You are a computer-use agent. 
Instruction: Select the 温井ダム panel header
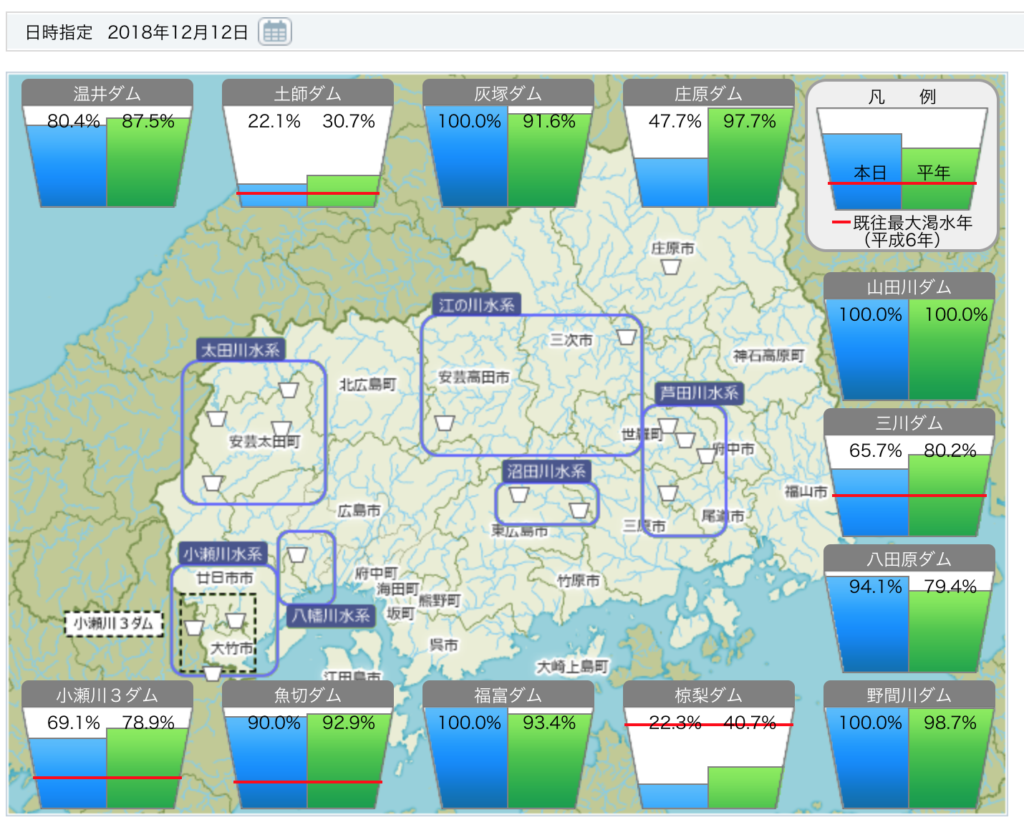point(107,94)
